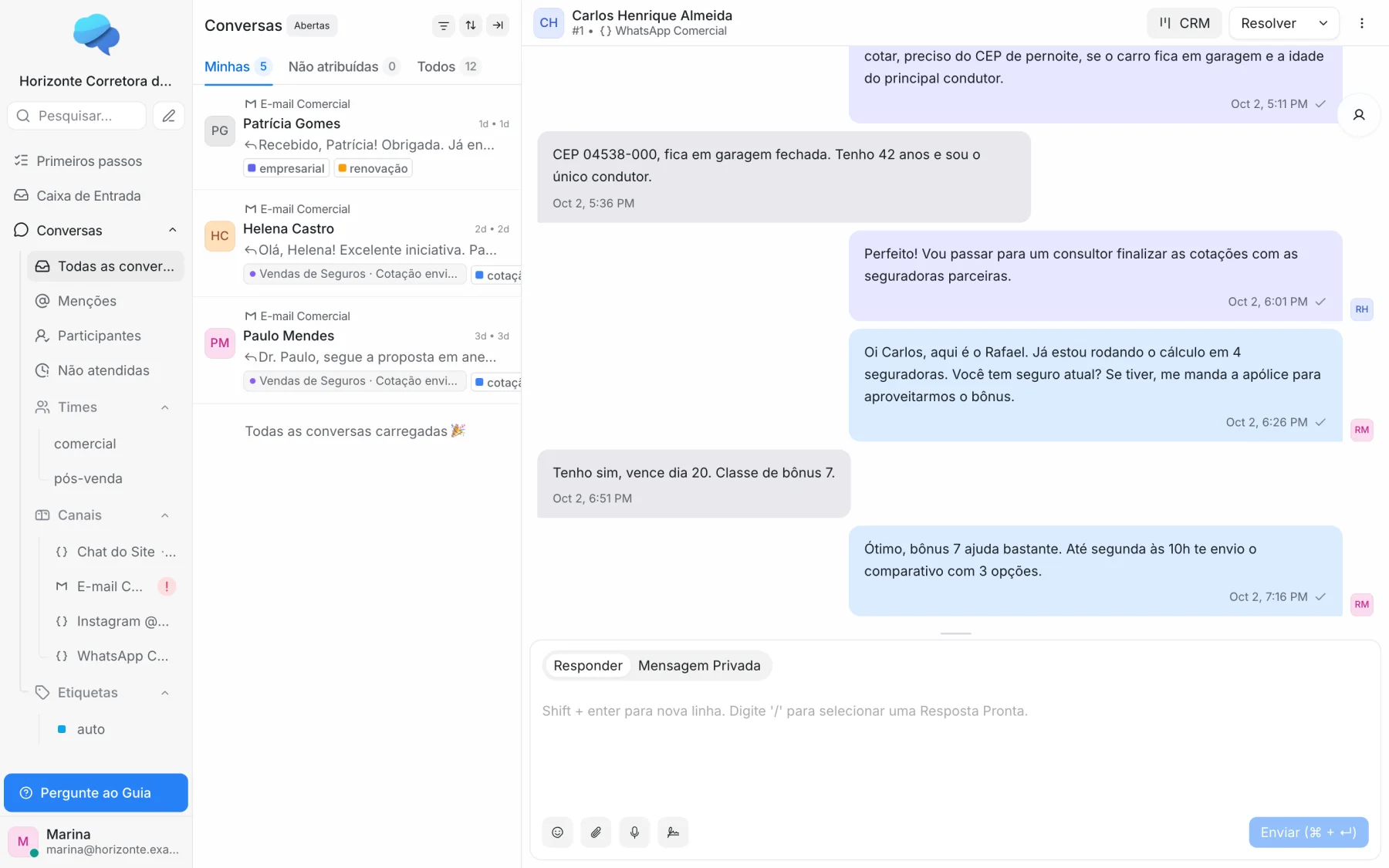Click the Horizonte Corretora logo

96,35
